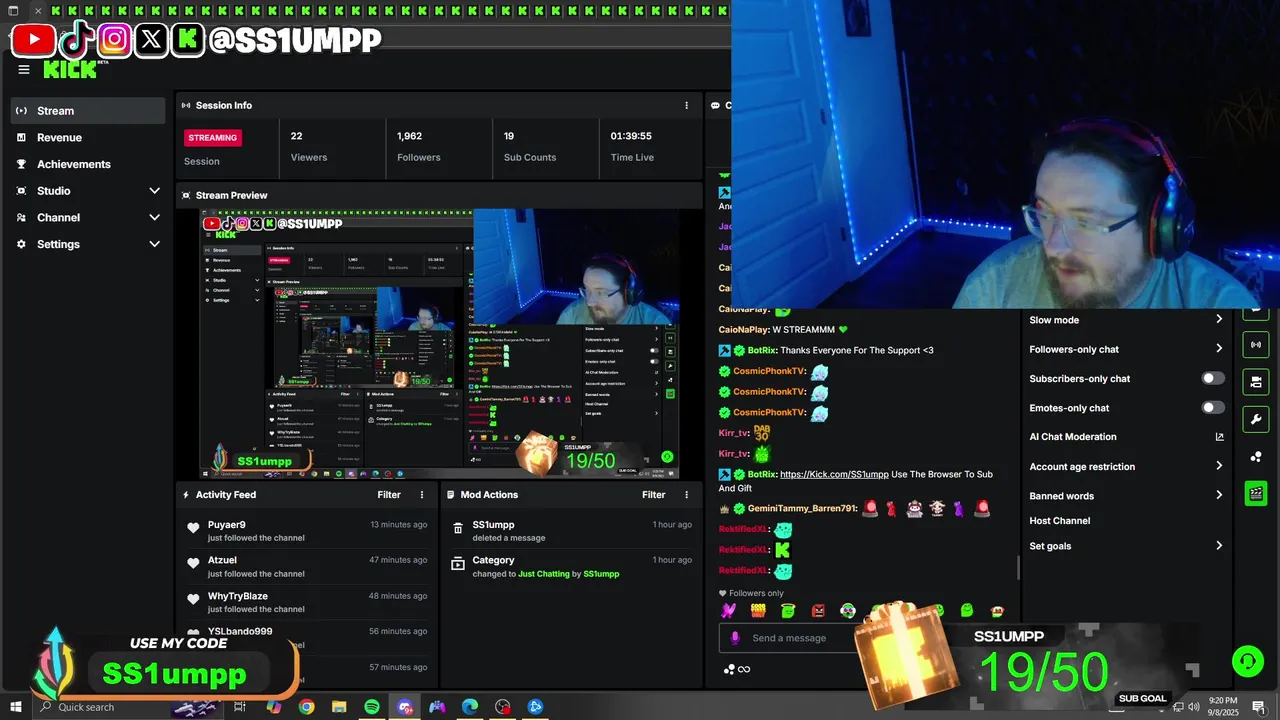Open Microsoft Edge from the taskbar
This screenshot has height=720, width=1280.
(470, 707)
